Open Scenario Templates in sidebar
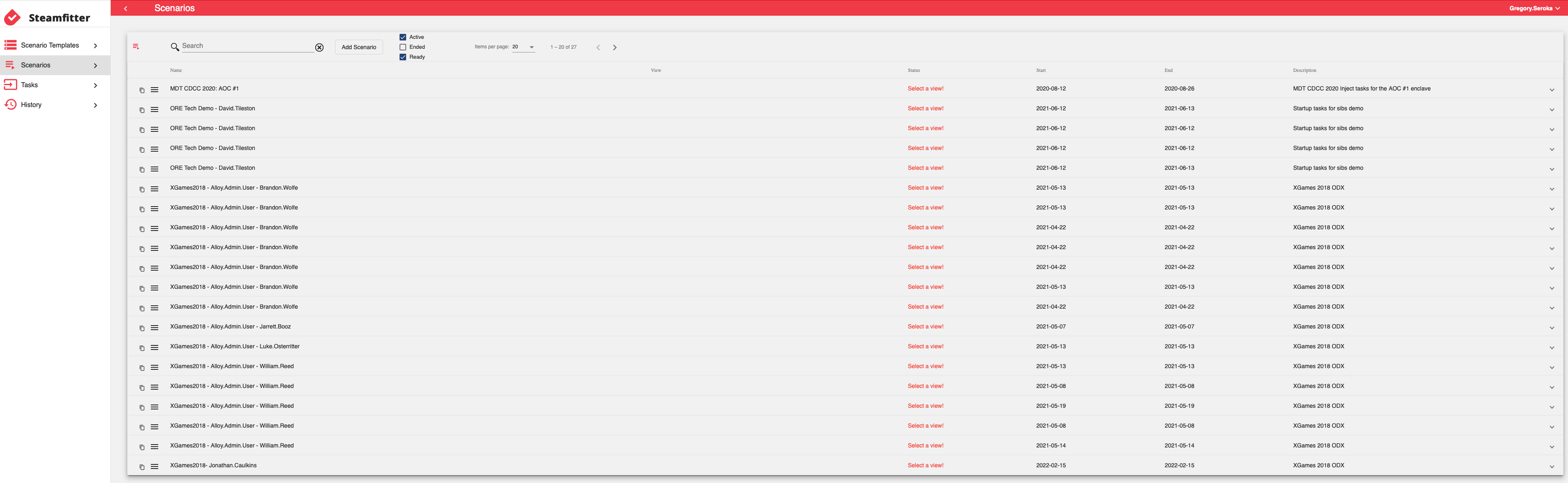The height and width of the screenshot is (483, 1568). [50, 45]
